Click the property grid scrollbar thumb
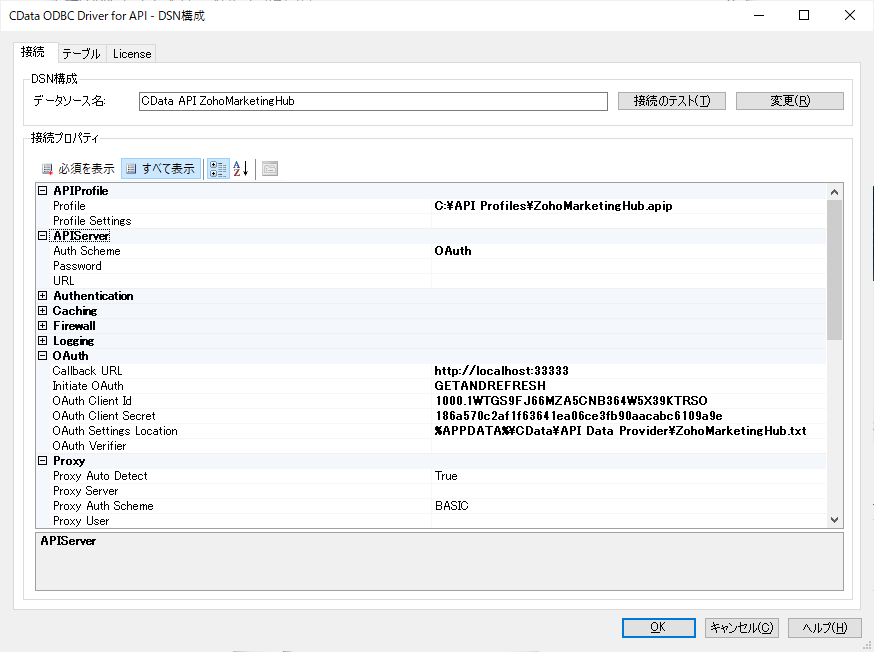The height and width of the screenshot is (652, 874). pyautogui.click(x=834, y=270)
